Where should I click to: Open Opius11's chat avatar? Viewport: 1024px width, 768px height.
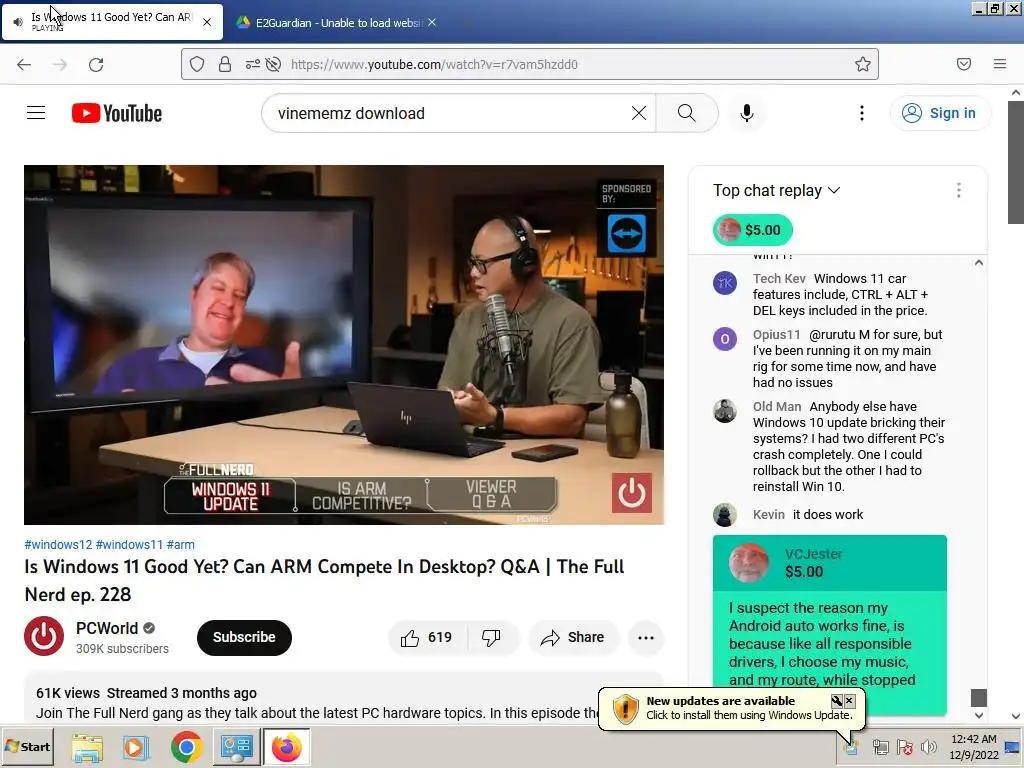724,340
